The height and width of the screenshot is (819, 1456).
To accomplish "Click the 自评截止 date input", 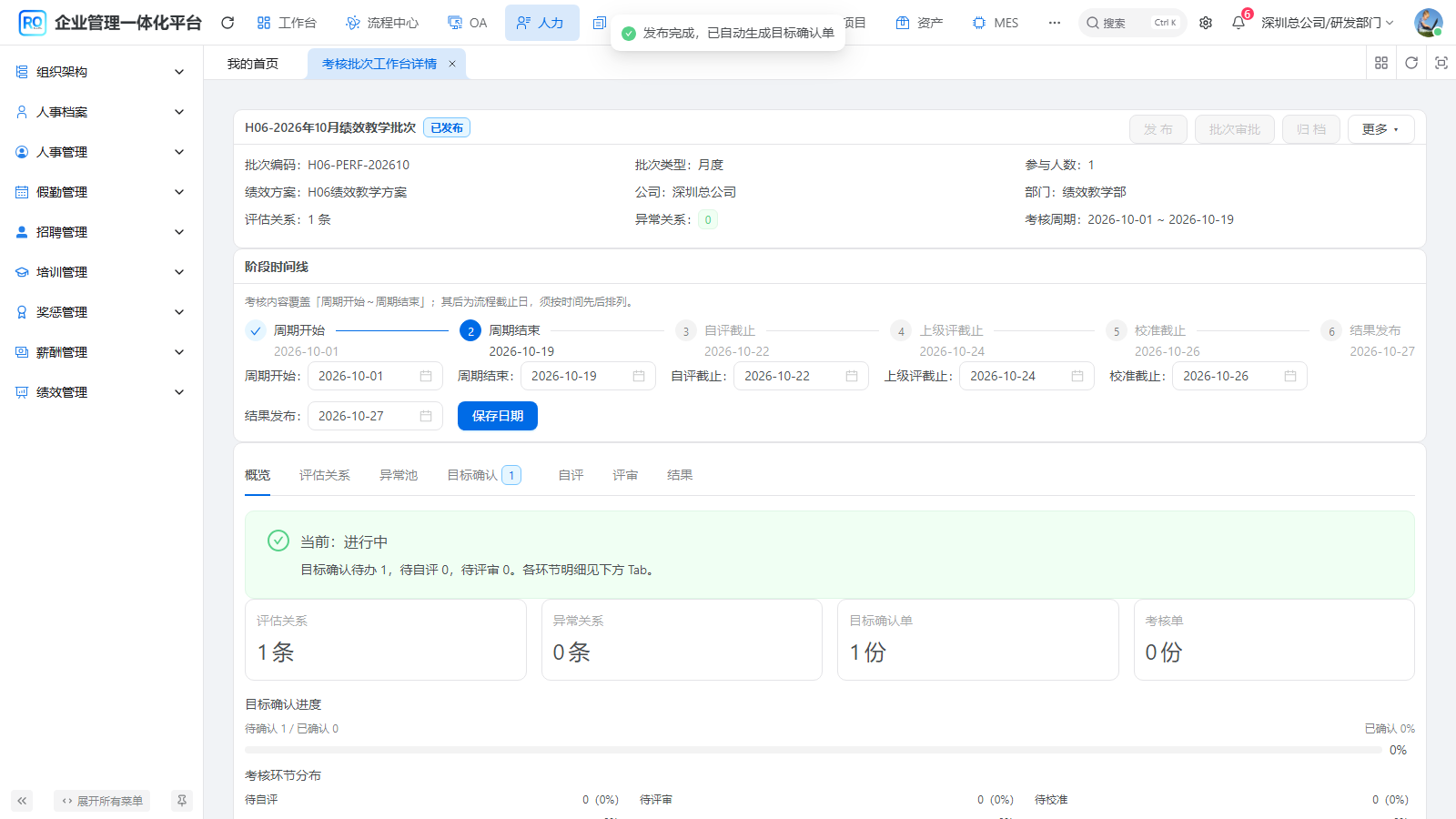I will pos(801,376).
